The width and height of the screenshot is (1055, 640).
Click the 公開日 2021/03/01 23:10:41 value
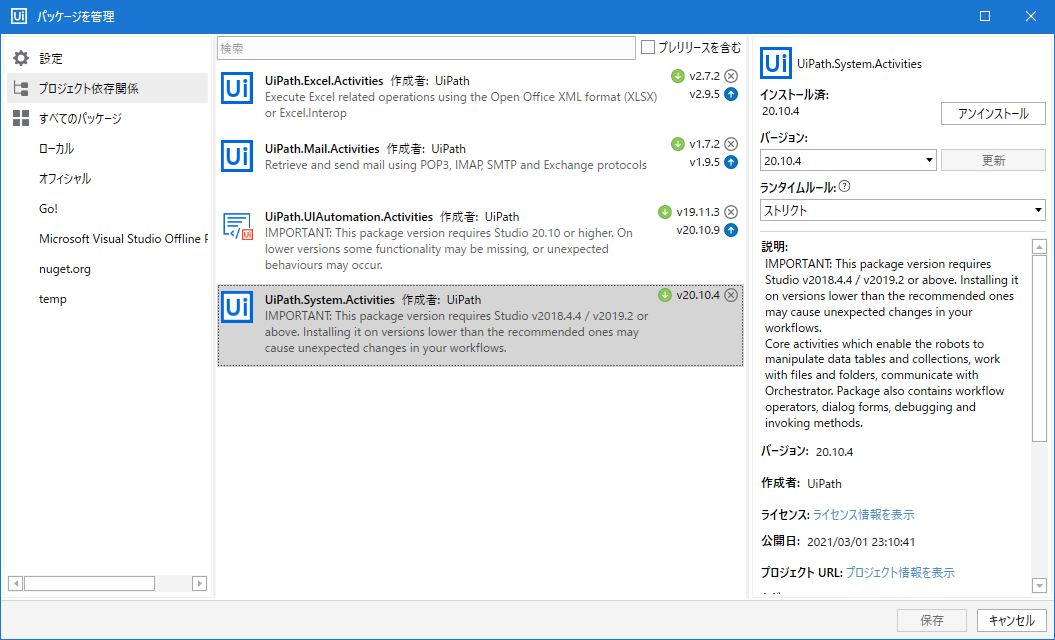click(861, 542)
